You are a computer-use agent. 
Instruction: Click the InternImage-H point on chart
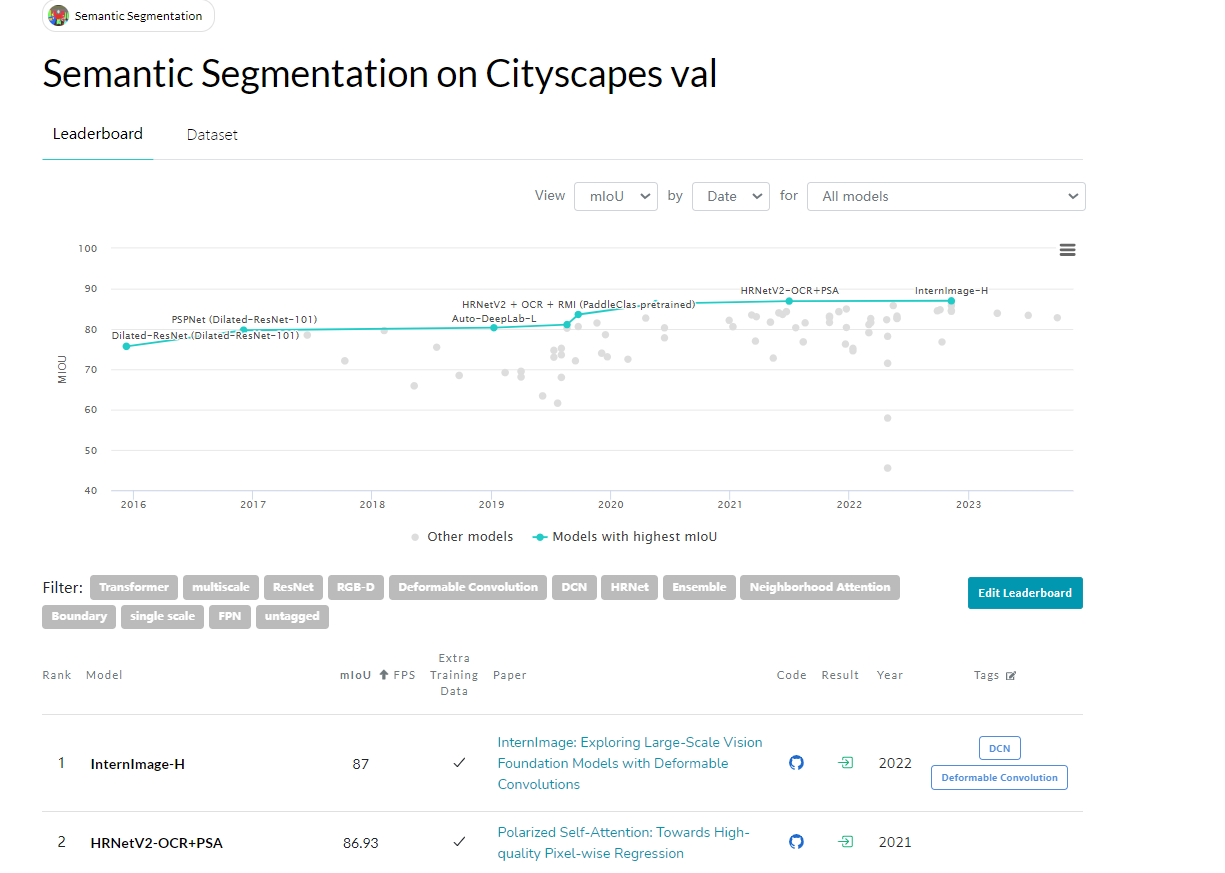pos(951,301)
